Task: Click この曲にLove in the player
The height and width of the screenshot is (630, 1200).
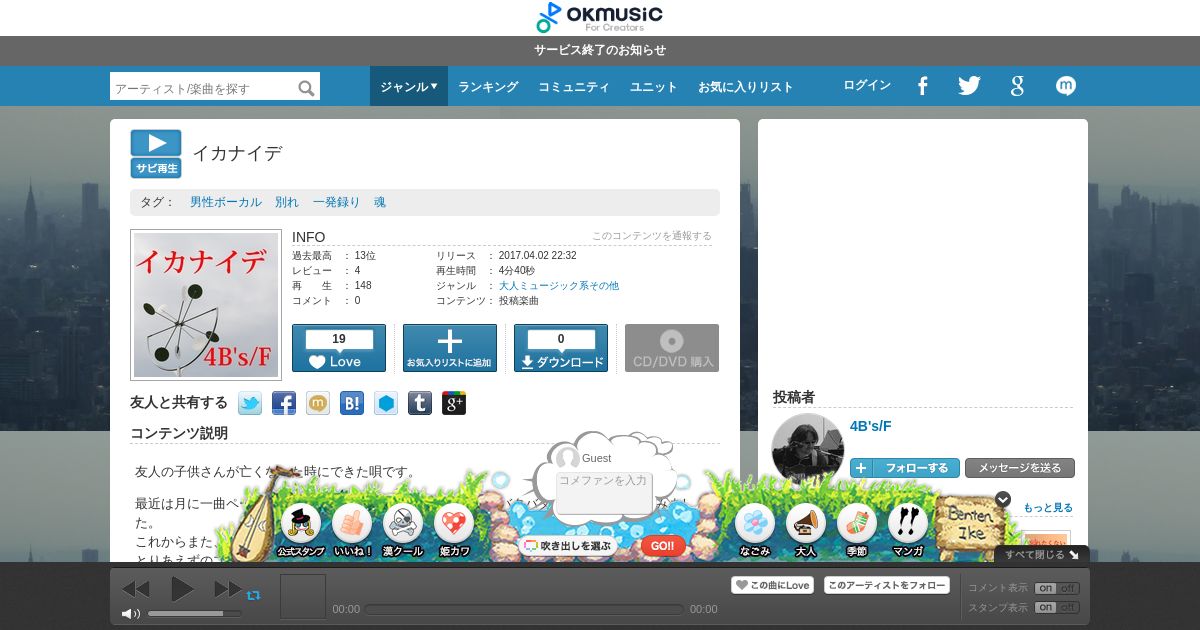Action: [772, 586]
